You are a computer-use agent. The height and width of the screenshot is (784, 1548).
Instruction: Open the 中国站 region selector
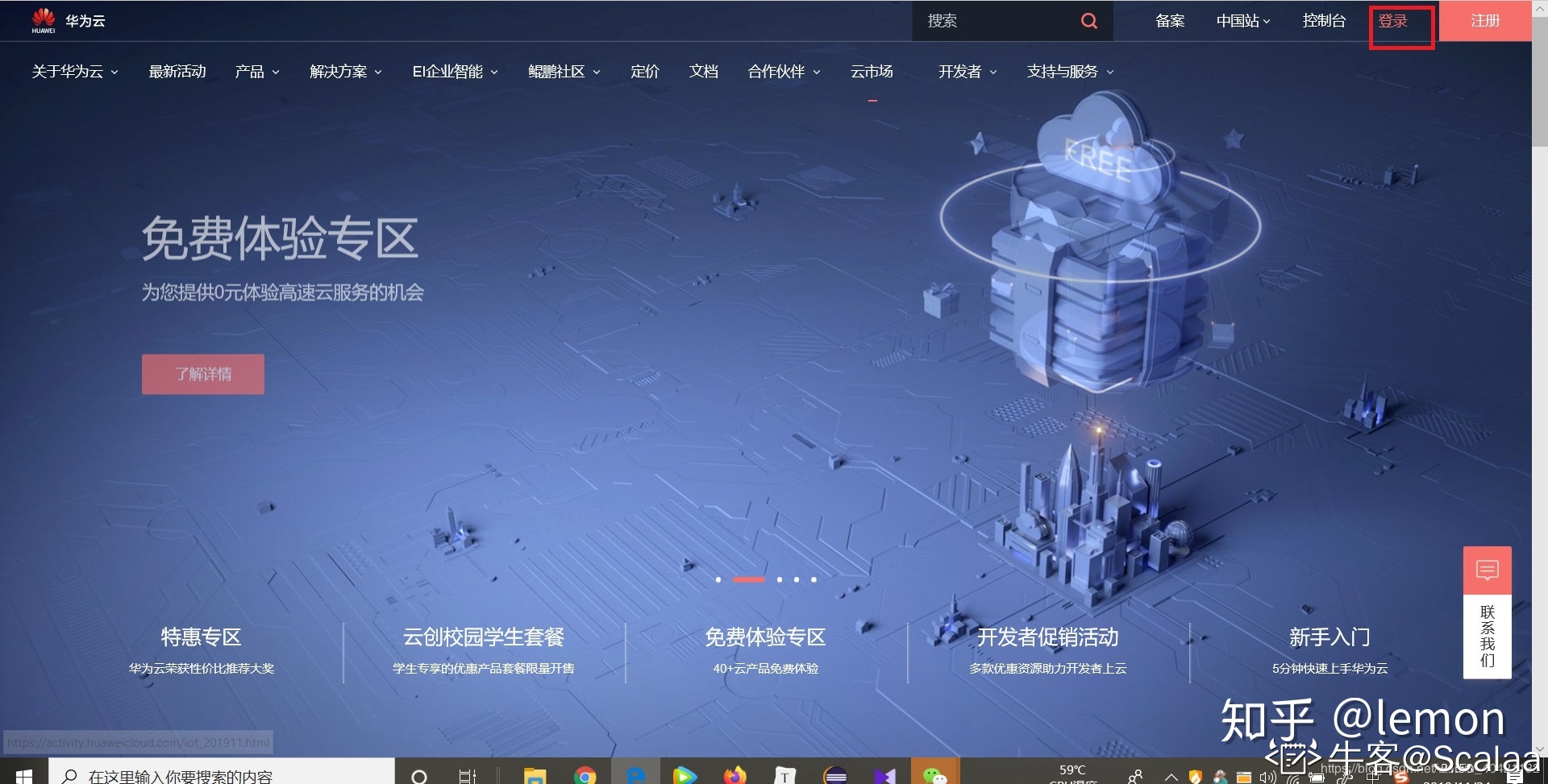(x=1243, y=21)
